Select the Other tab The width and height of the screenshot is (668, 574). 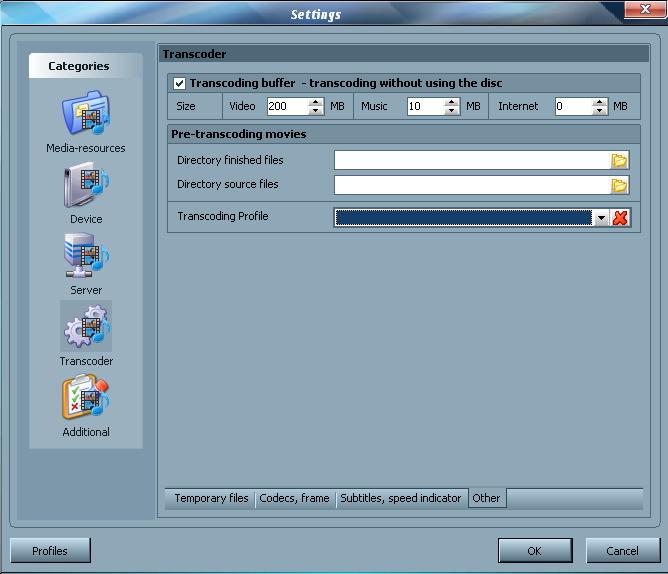tap(486, 498)
